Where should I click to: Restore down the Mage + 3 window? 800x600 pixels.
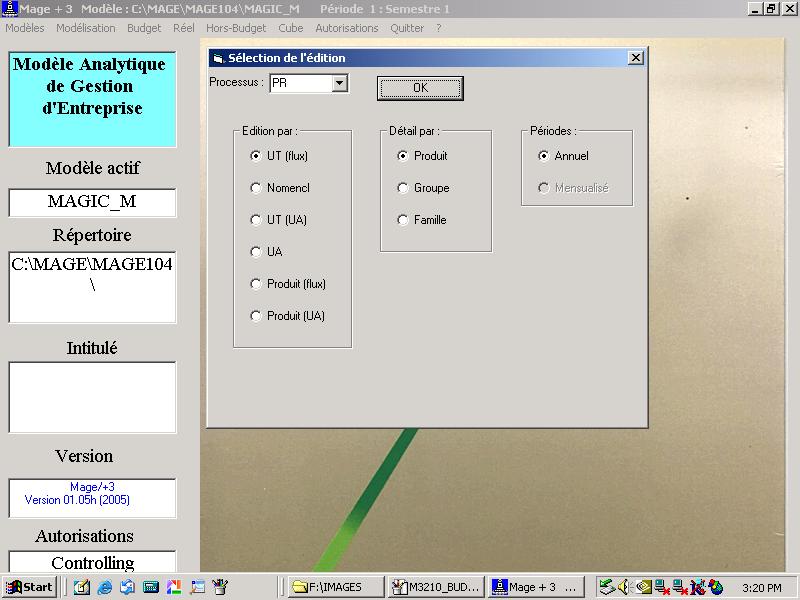[771, 9]
